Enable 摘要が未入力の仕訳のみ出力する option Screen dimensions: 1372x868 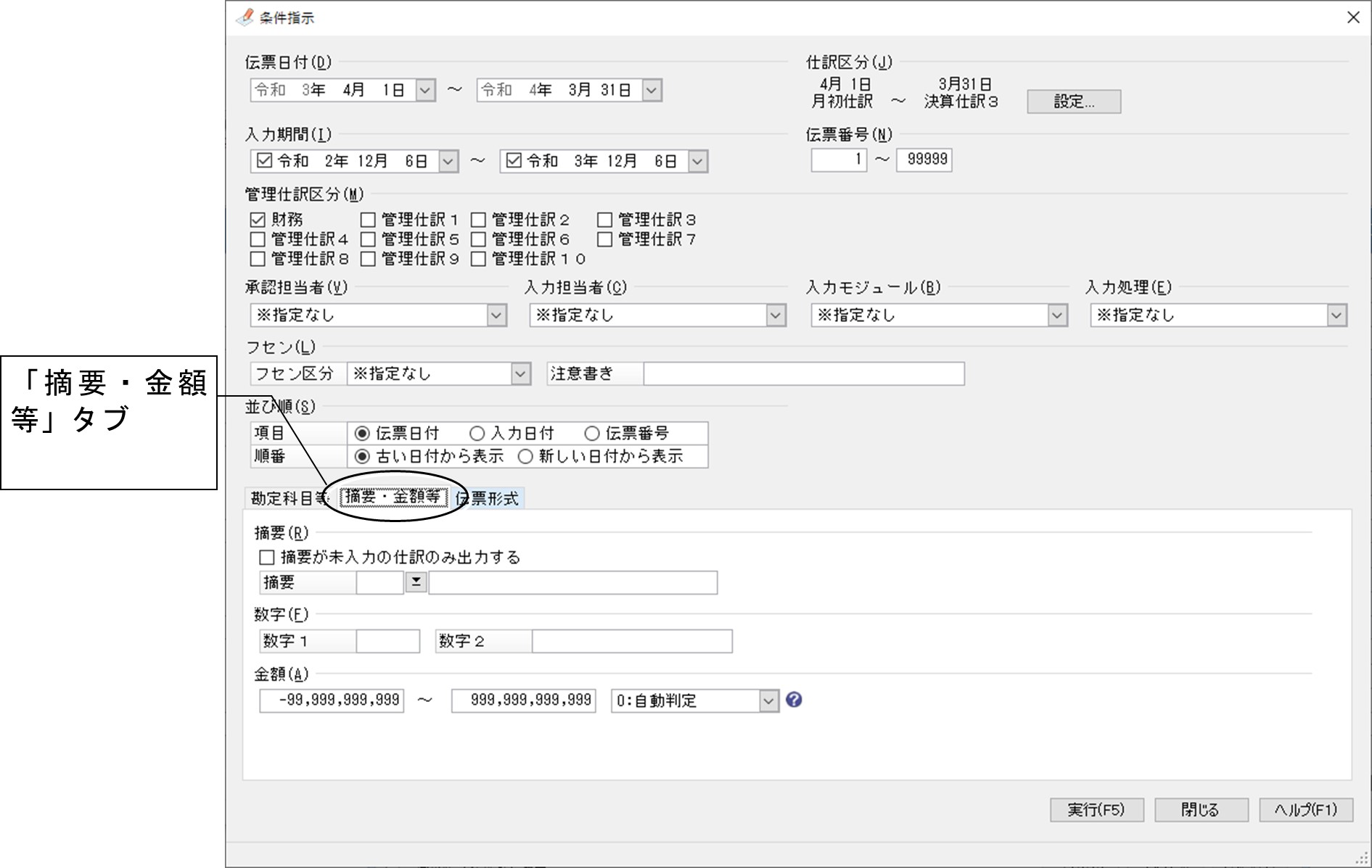[x=267, y=557]
